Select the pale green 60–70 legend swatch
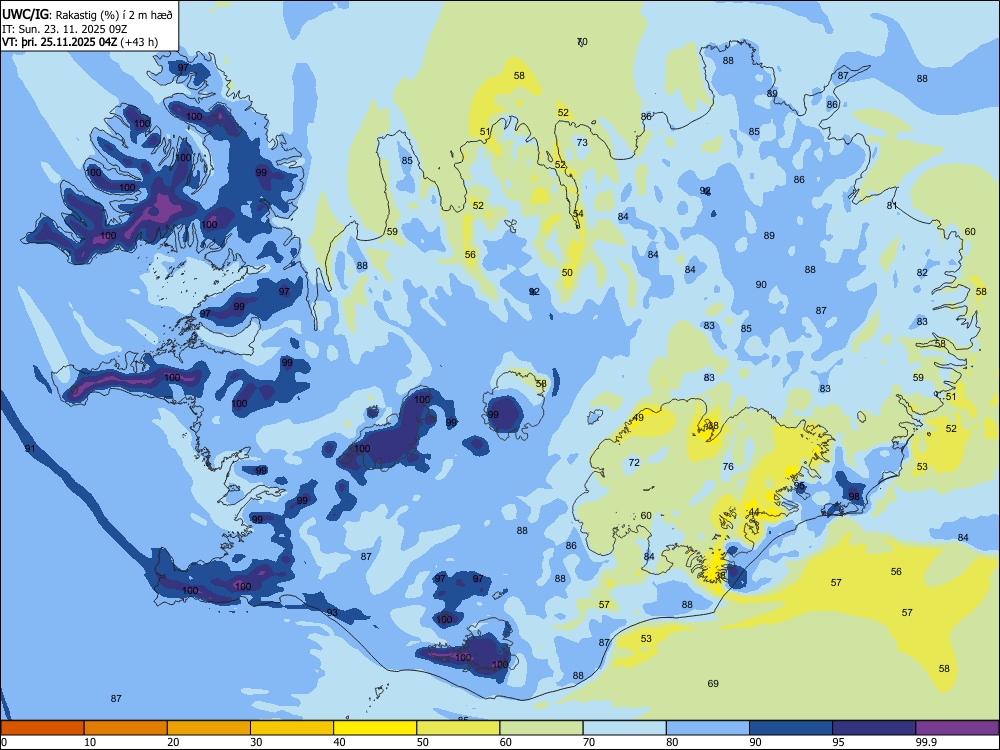This screenshot has height=750, width=1000. click(541, 728)
